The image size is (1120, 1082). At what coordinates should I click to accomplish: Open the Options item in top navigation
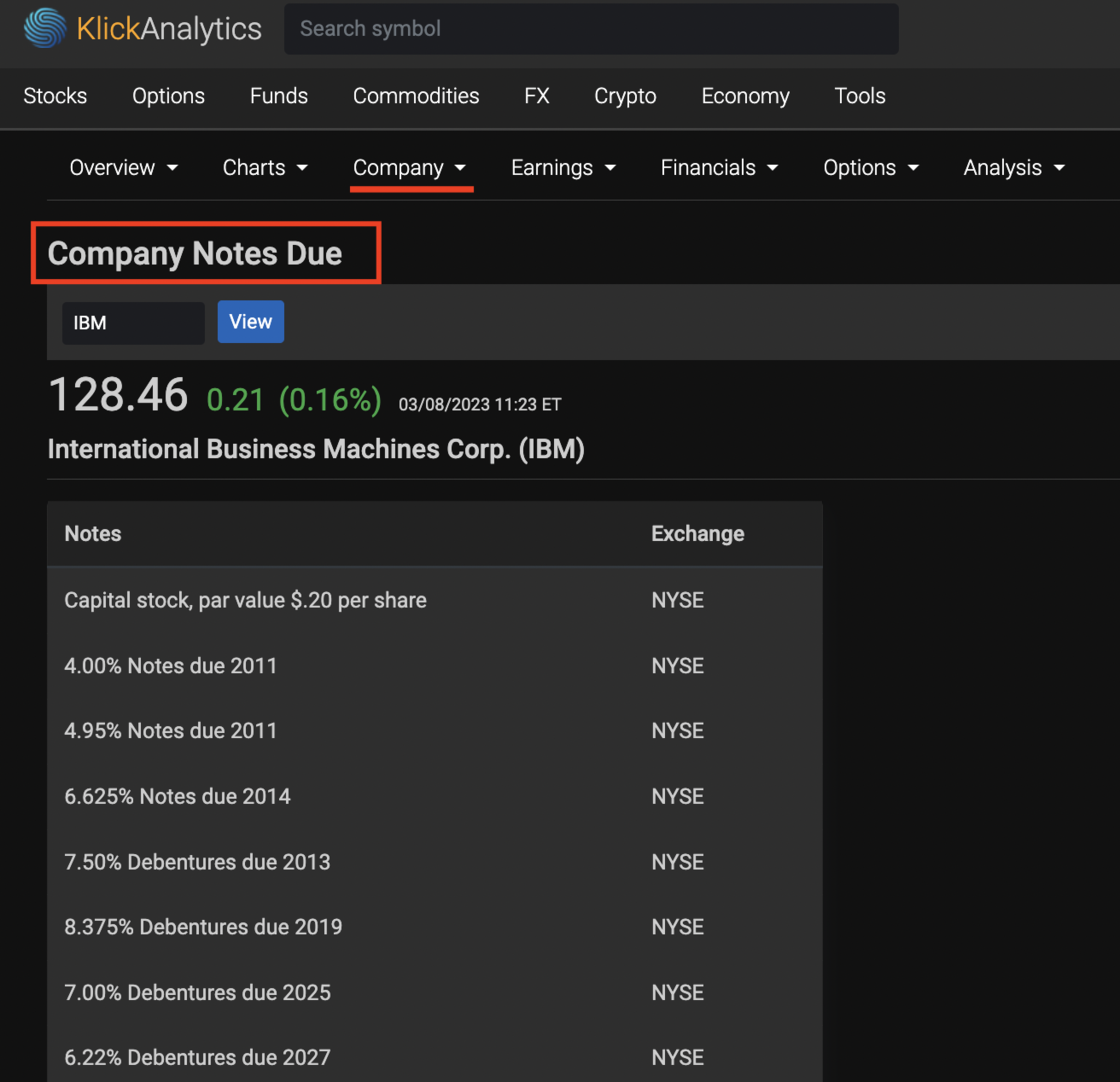[x=168, y=96]
